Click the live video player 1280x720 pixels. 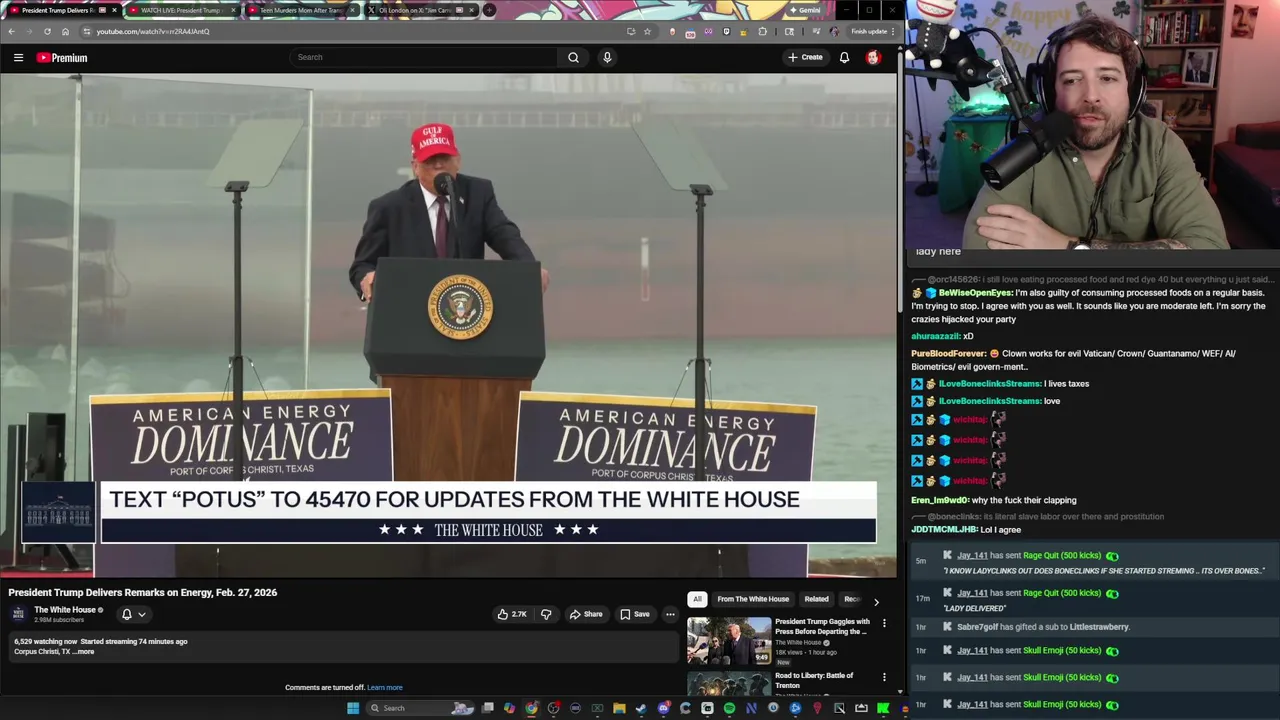point(448,326)
